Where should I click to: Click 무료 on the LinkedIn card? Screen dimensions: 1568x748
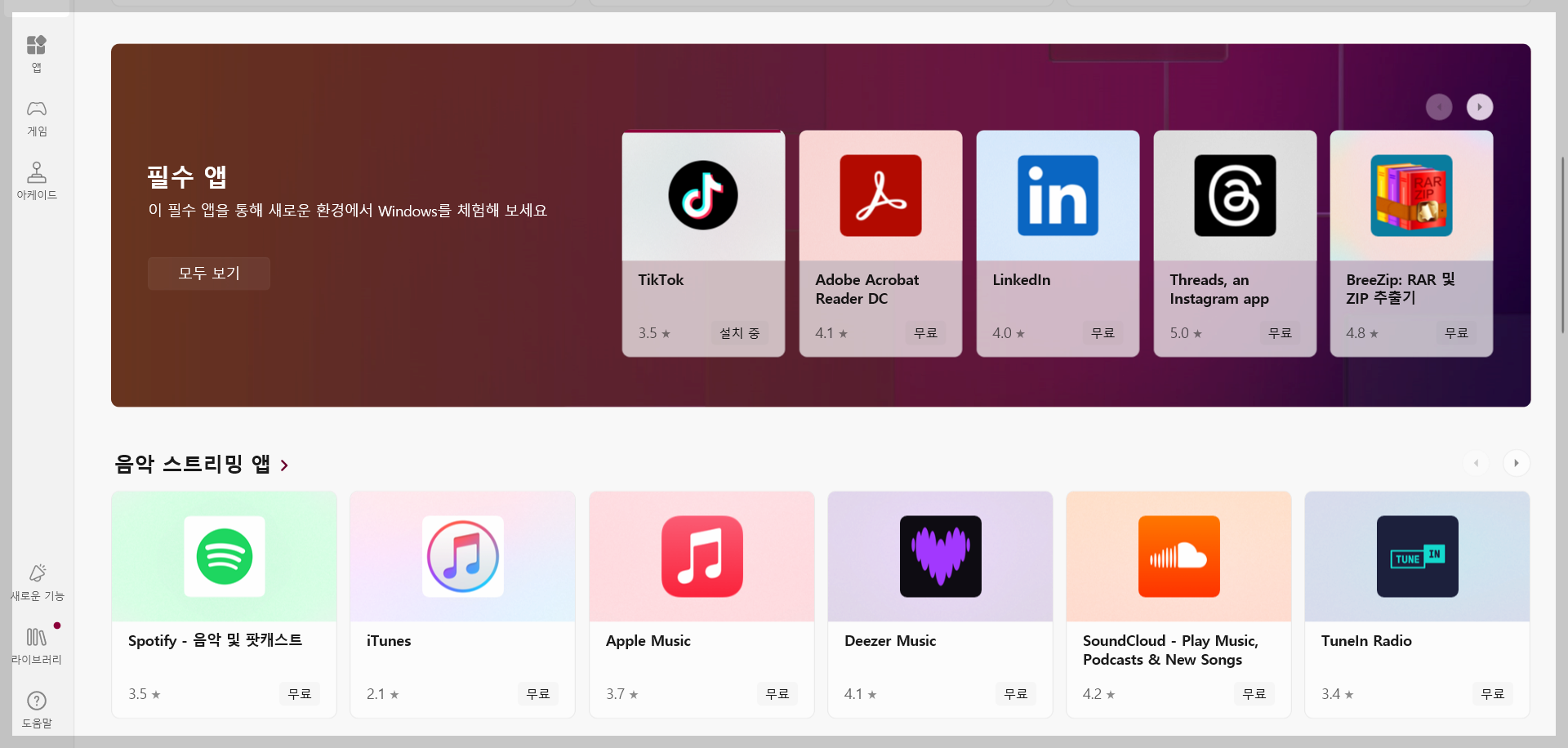[1102, 333]
